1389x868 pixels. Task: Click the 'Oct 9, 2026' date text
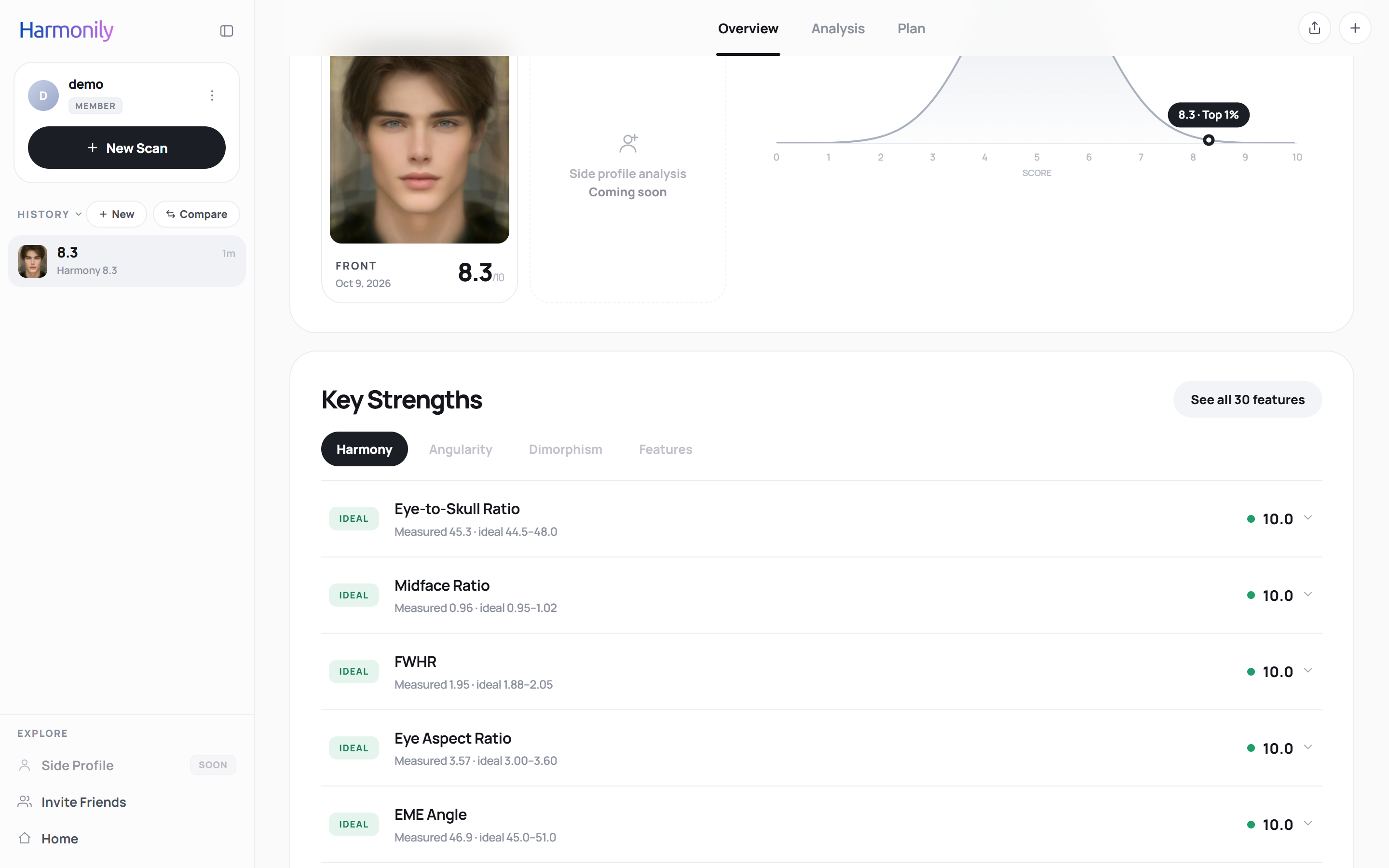(363, 283)
